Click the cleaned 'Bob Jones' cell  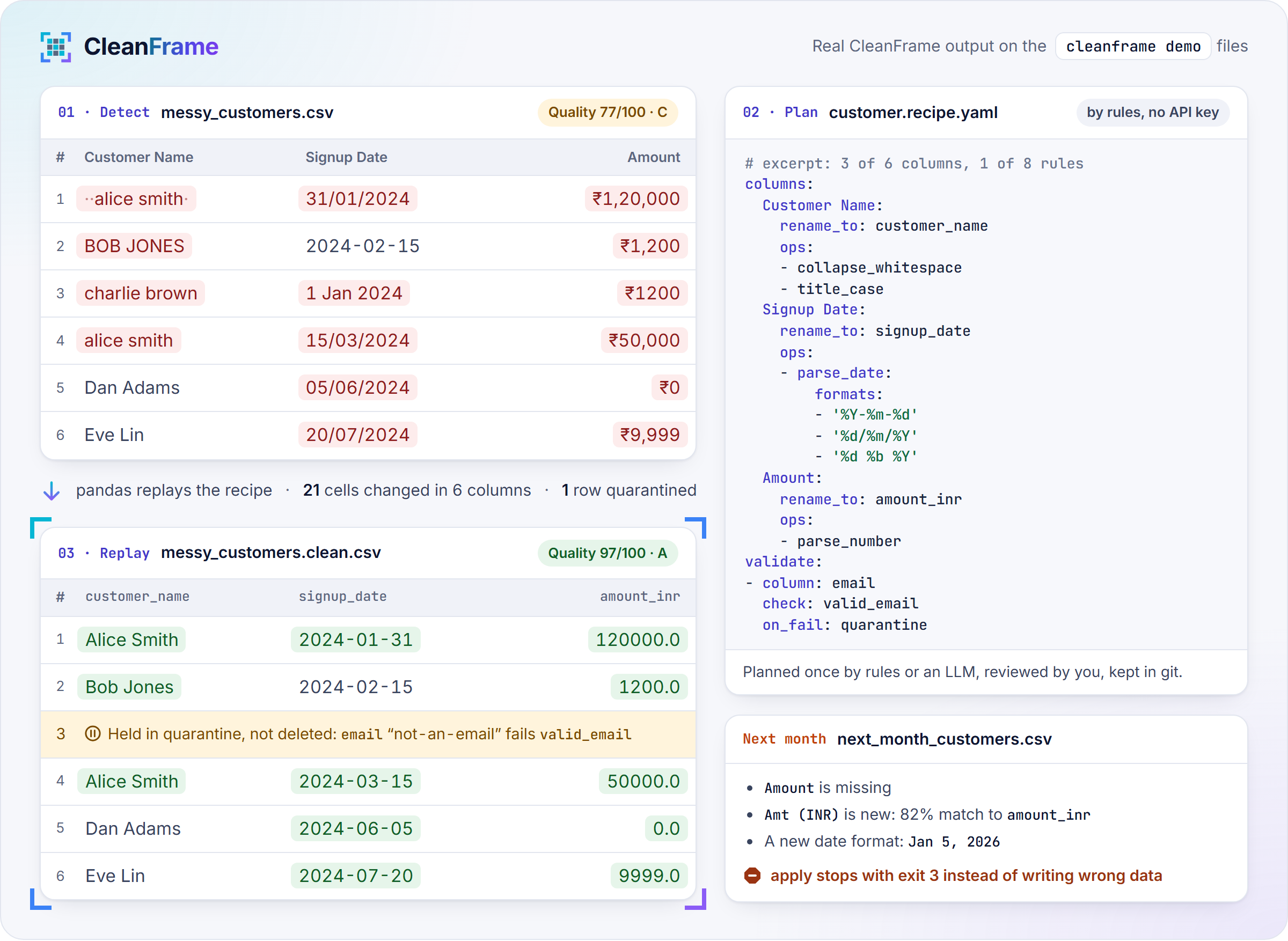coord(129,687)
